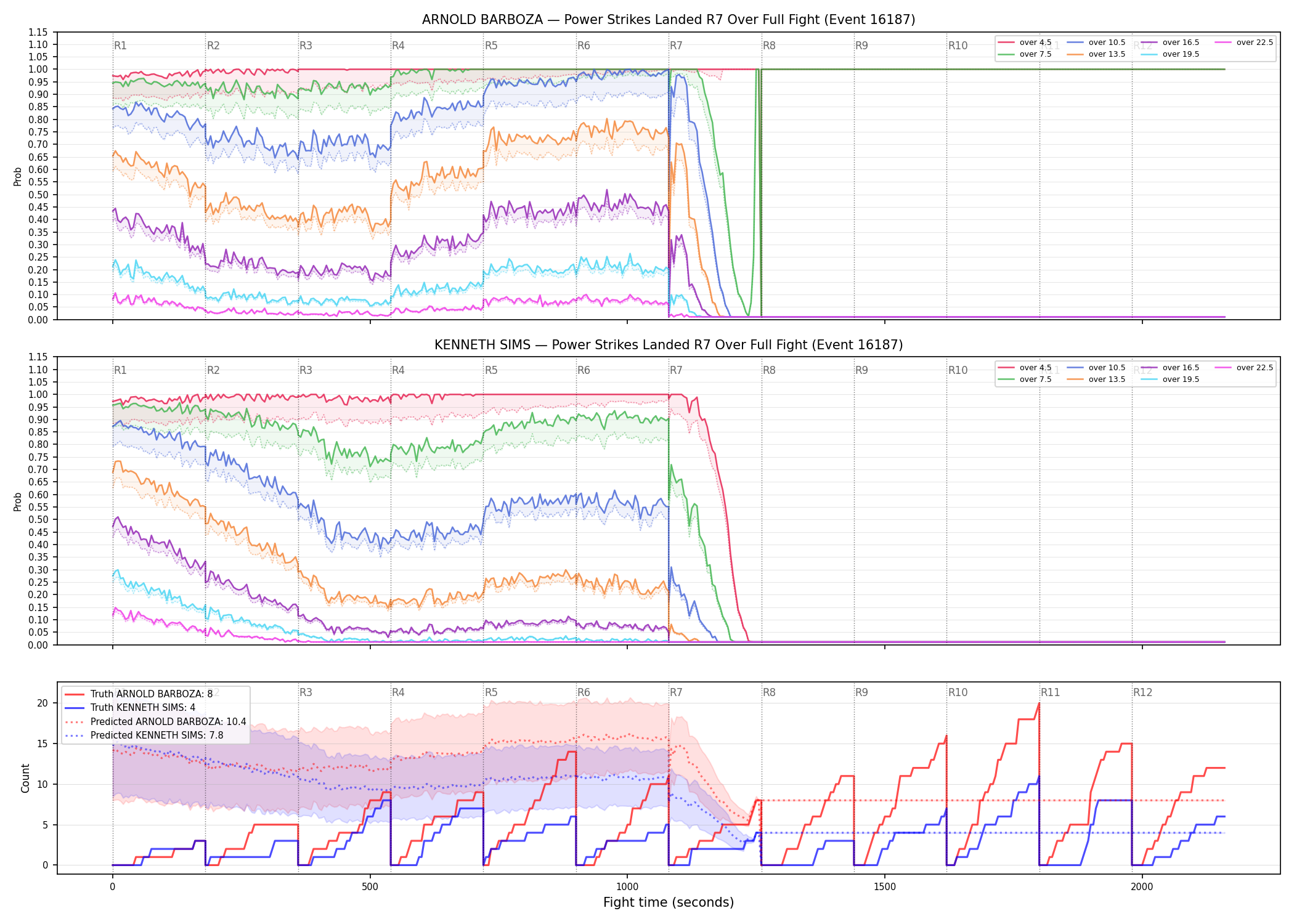The image size is (1294, 924).
Task: Select 'over 13.5' legend entry in Kenneth Sims chart
Action: 1096,379
